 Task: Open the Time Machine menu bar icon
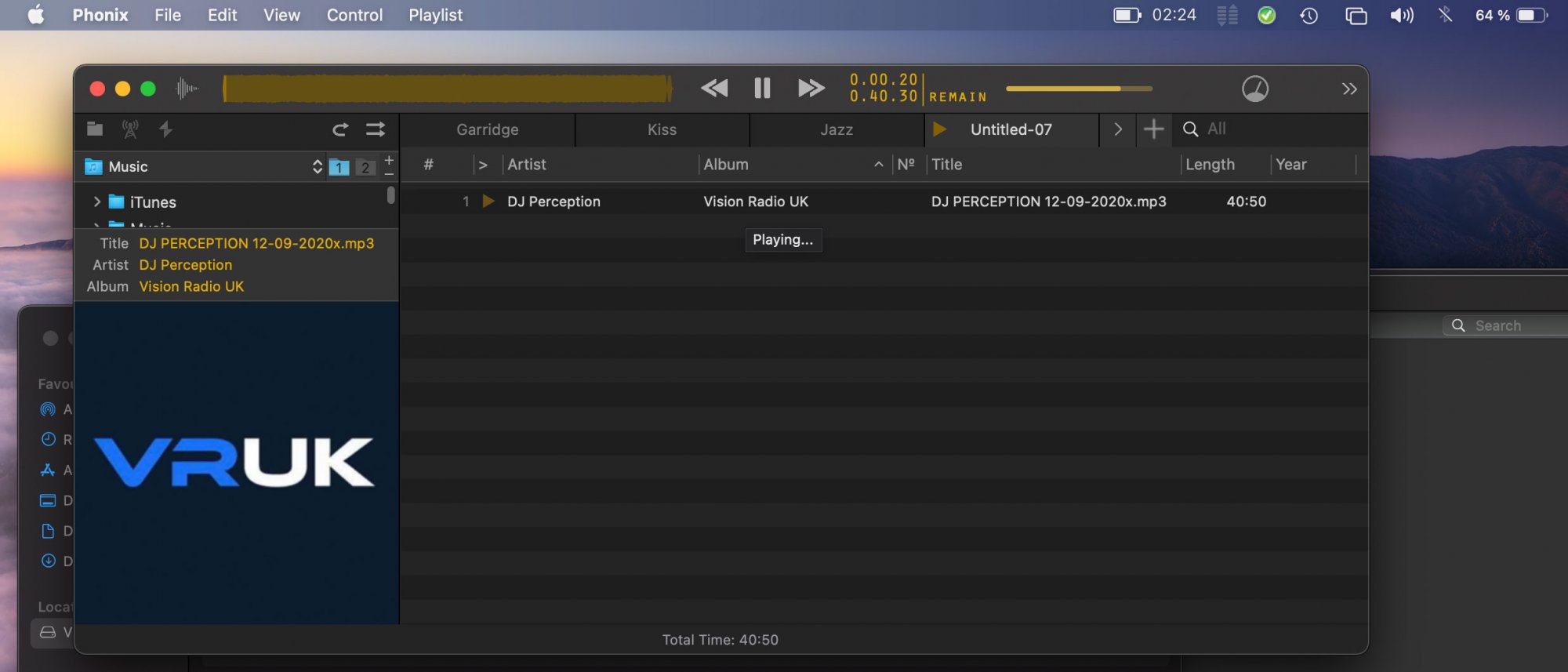click(1308, 15)
